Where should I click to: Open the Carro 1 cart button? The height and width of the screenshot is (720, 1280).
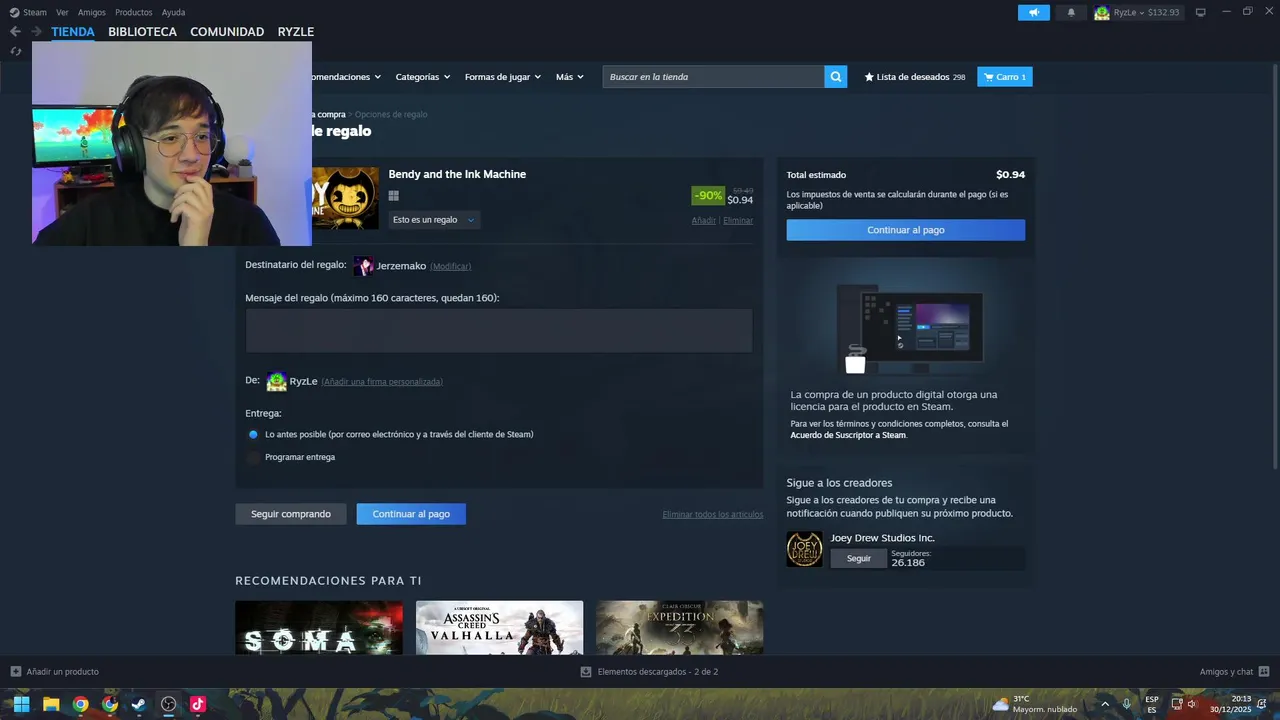[x=1005, y=77]
